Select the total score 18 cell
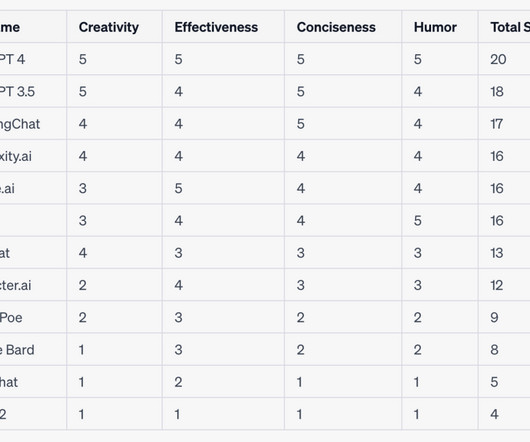The width and height of the screenshot is (530, 442). (x=497, y=92)
